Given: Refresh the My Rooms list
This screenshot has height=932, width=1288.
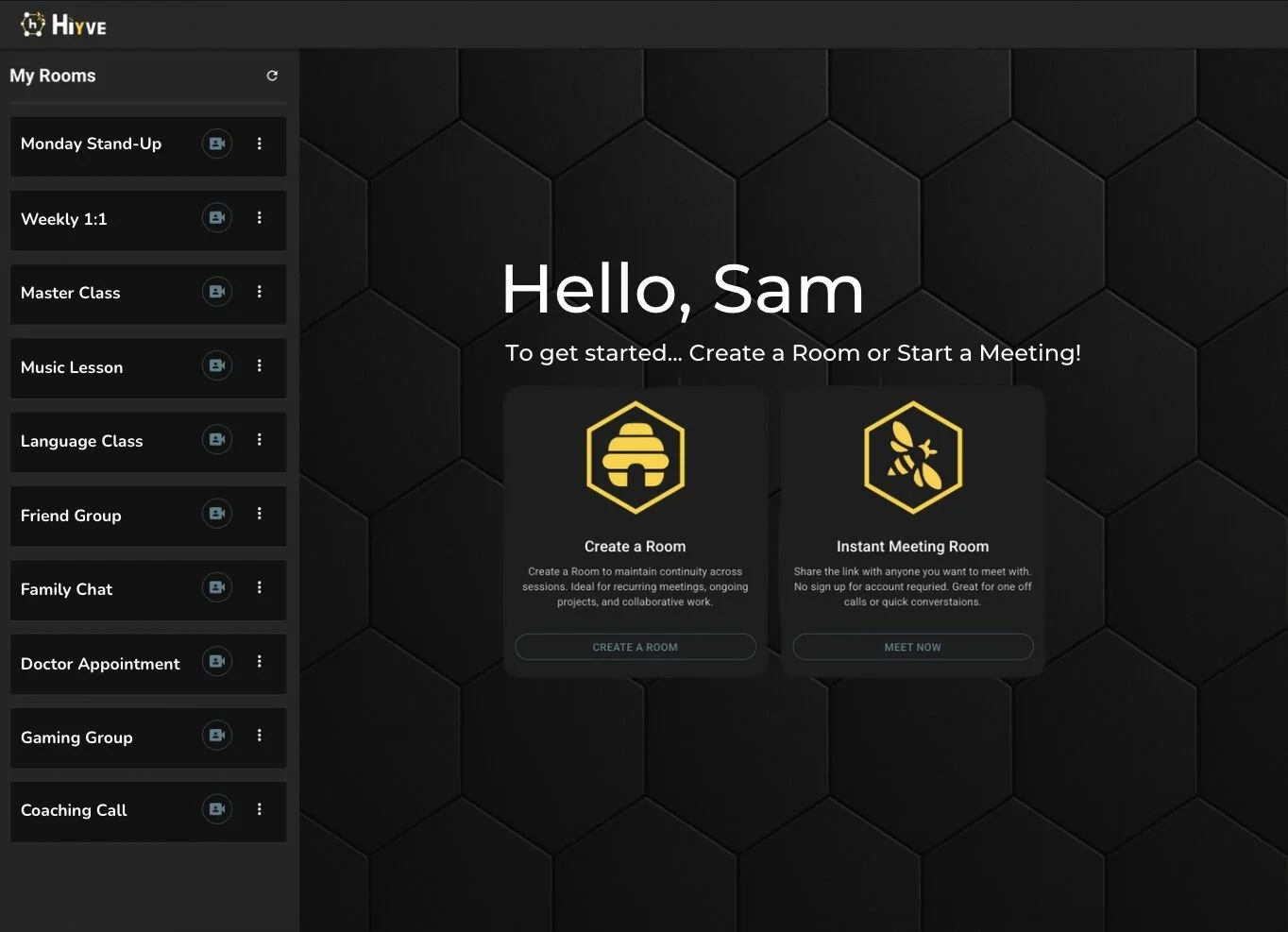Looking at the screenshot, I should tap(272, 76).
